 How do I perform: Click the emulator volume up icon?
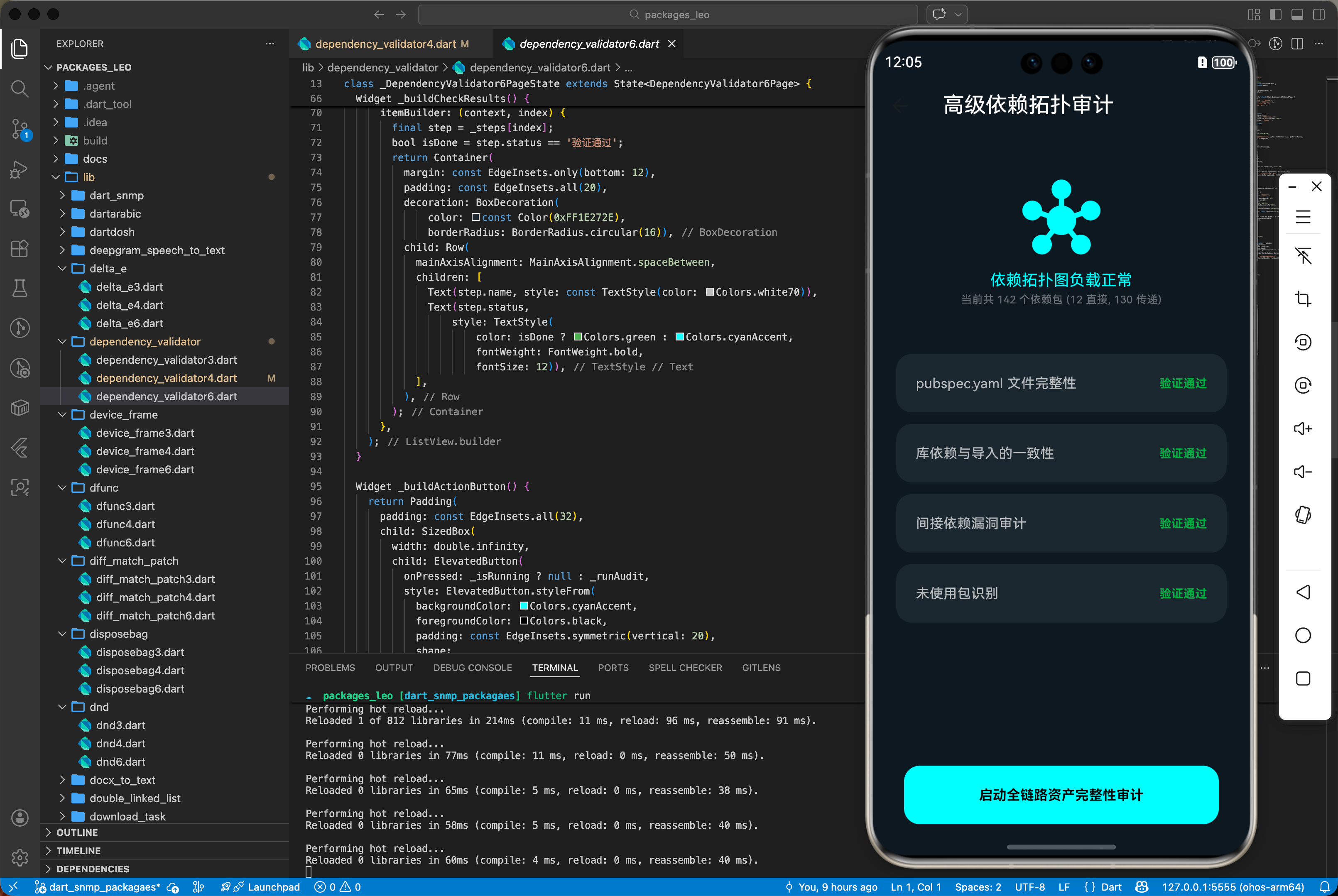1303,428
